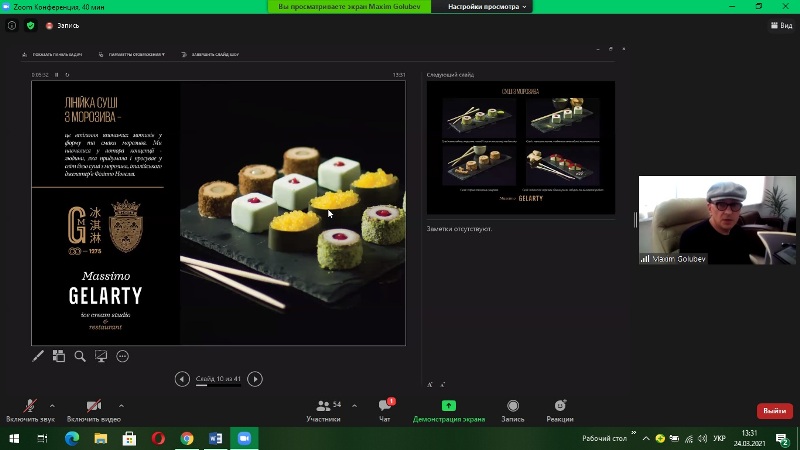800x450 pixels.
Task: Open the Чат chat panel
Action: (x=385, y=406)
